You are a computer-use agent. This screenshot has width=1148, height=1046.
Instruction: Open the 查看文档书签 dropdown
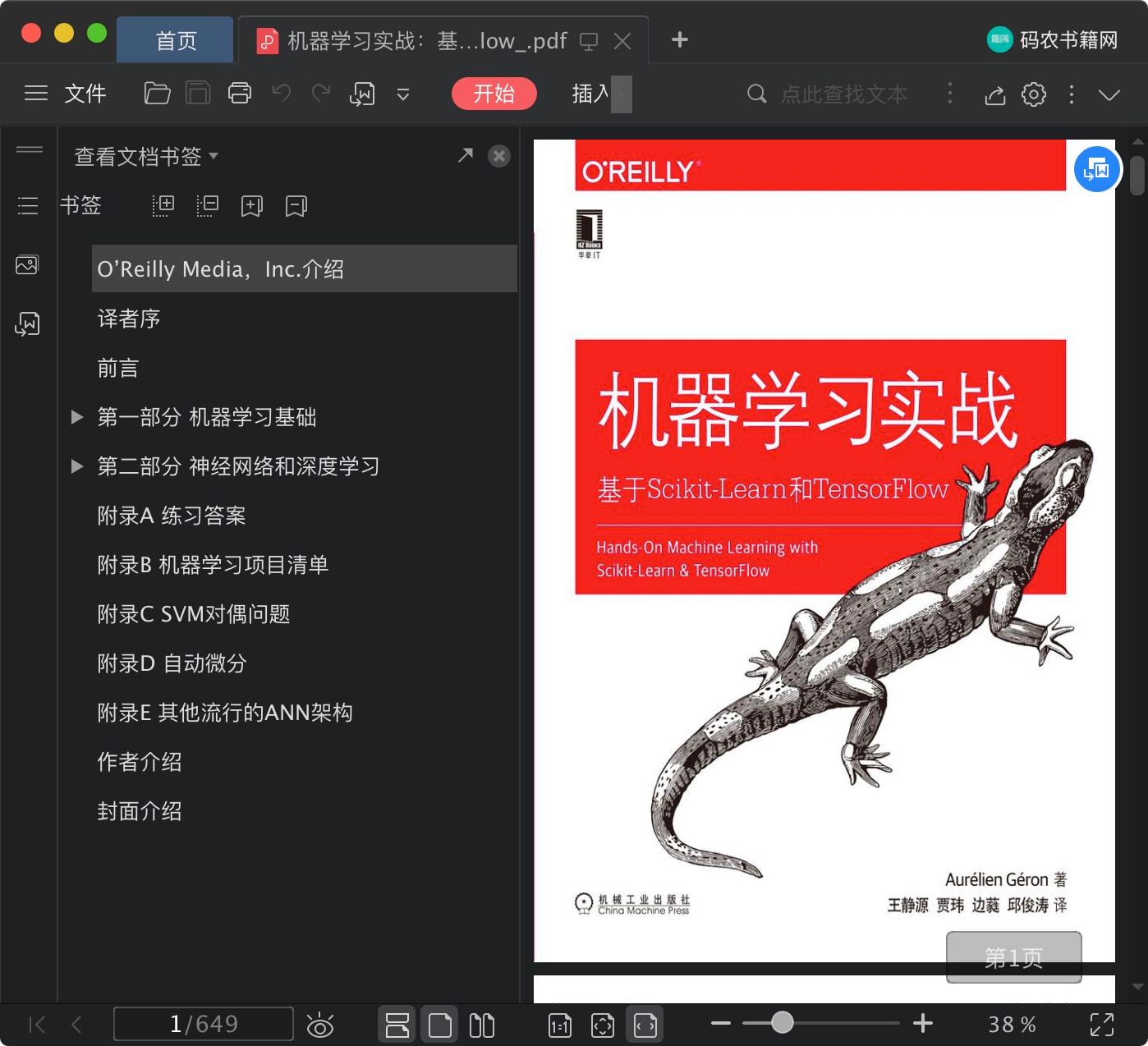tap(146, 156)
